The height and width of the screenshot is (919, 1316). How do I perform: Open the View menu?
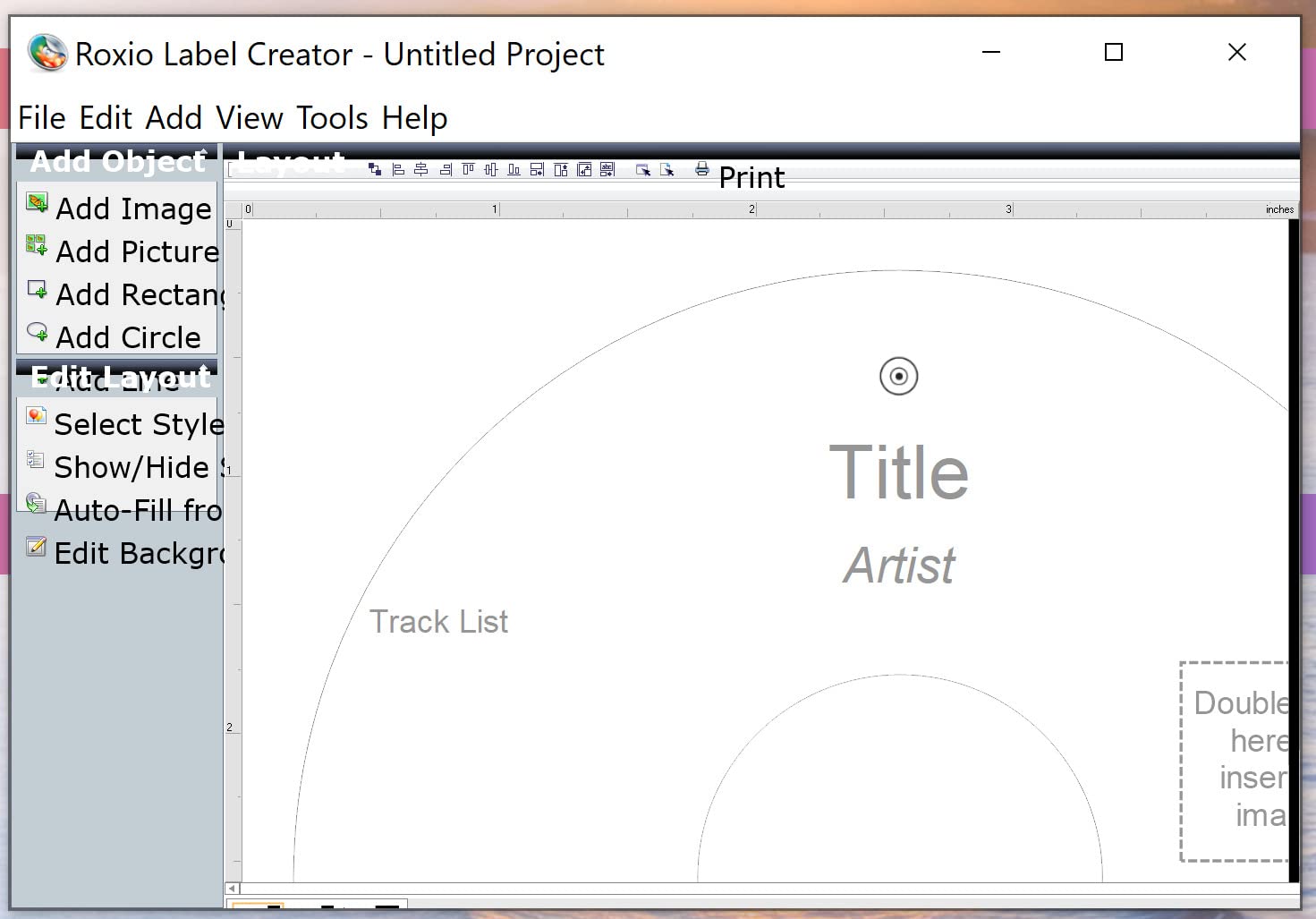(x=250, y=118)
